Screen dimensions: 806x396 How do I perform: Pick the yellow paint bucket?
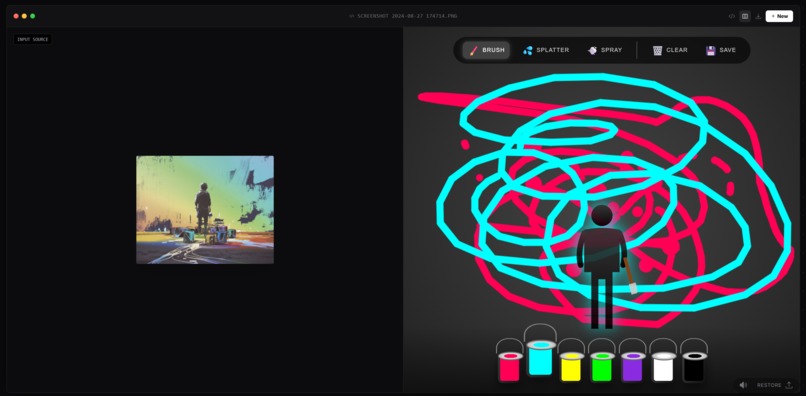[571, 361]
